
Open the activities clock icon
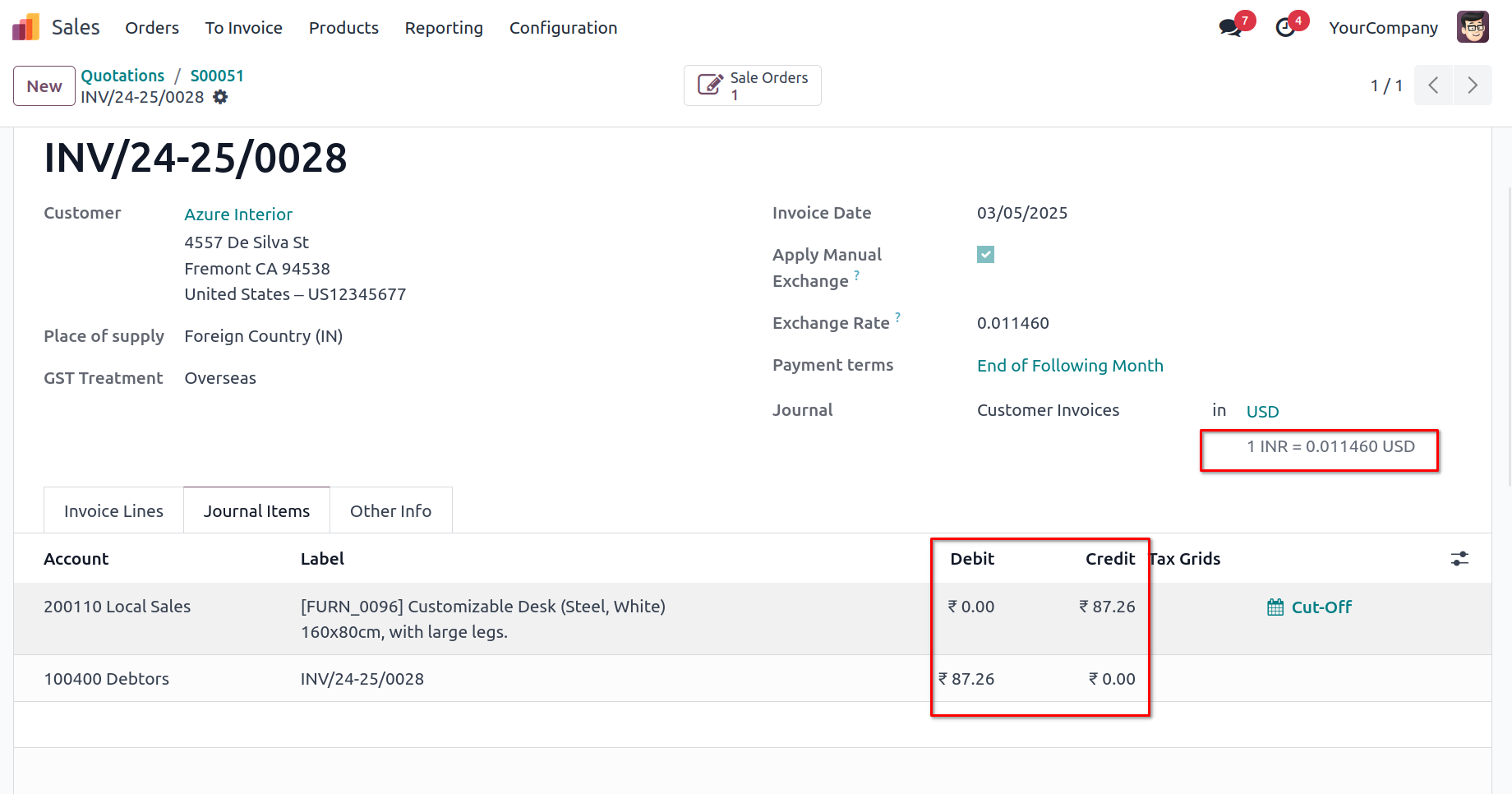click(x=1285, y=28)
